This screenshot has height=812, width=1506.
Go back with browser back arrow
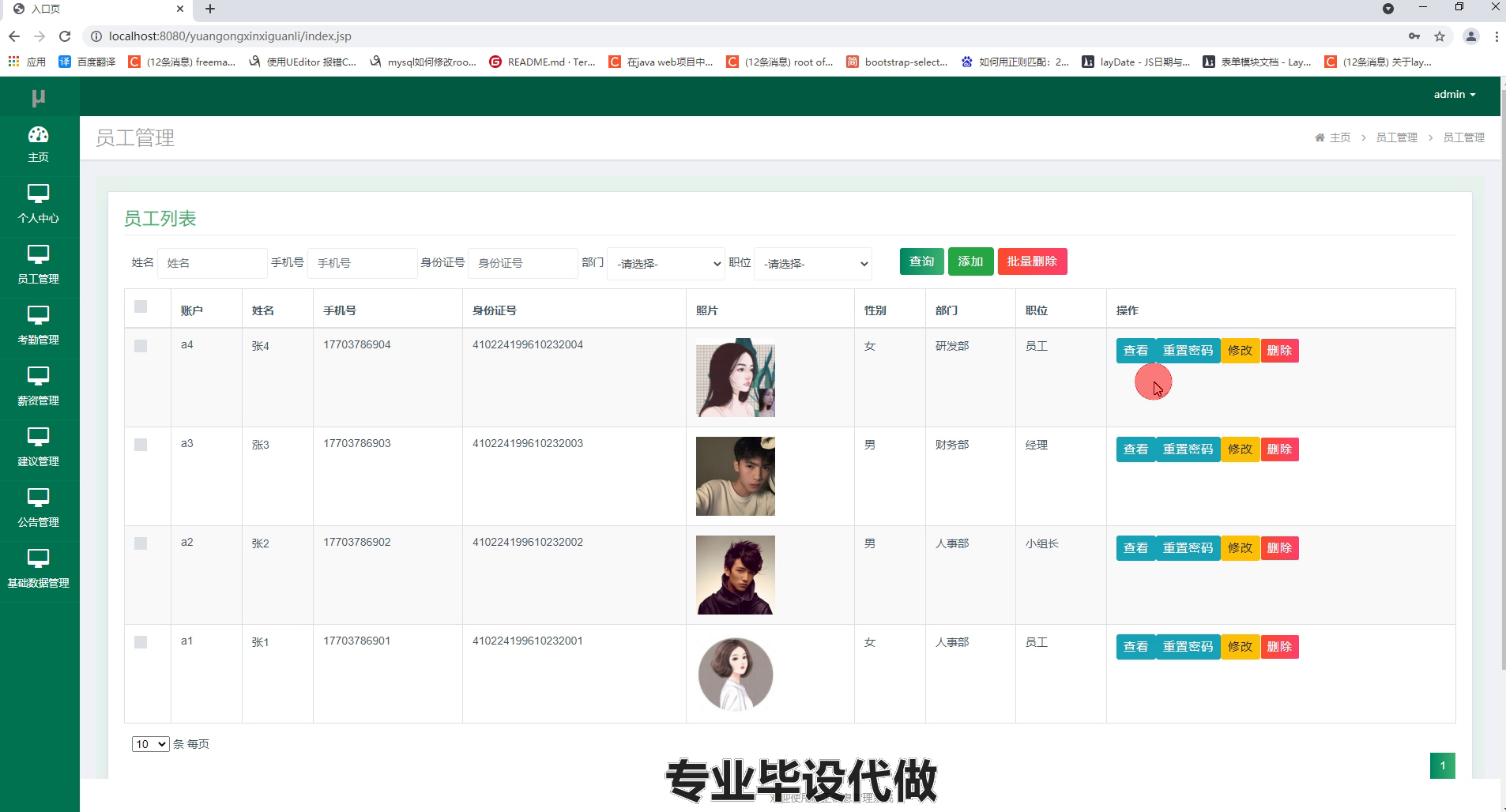[14, 36]
